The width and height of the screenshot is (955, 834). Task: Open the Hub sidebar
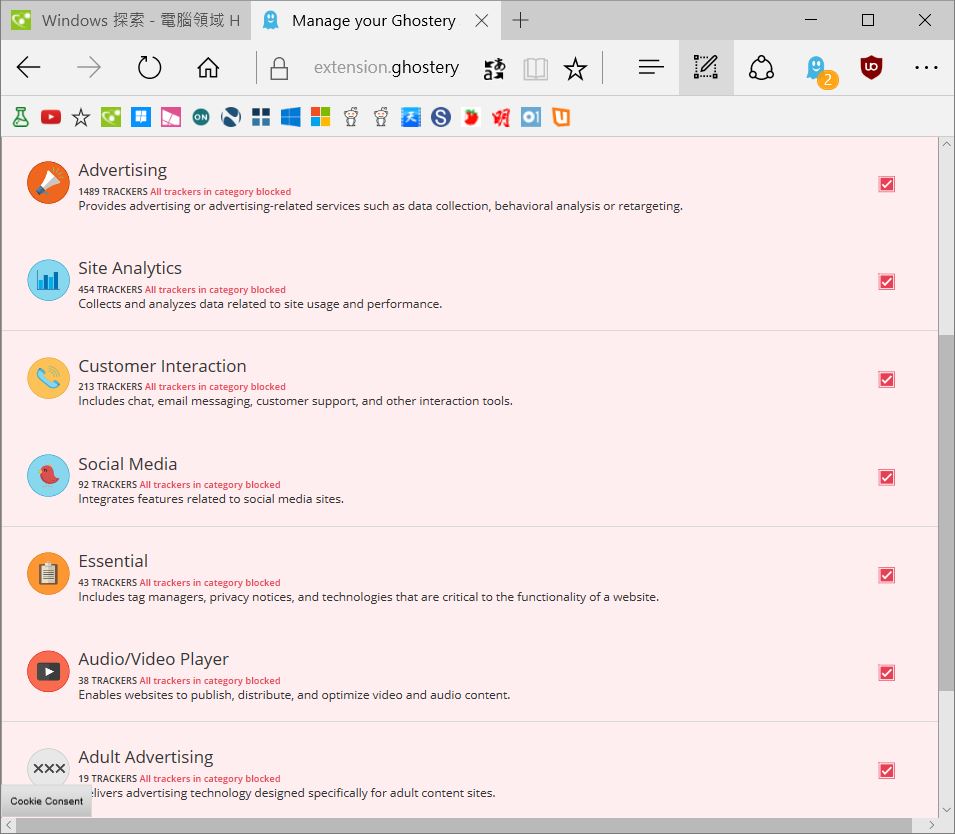(650, 67)
